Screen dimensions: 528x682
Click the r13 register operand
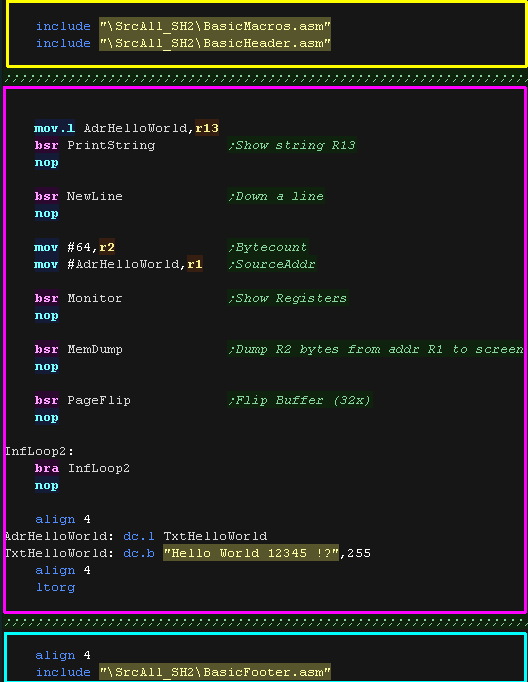(x=207, y=128)
